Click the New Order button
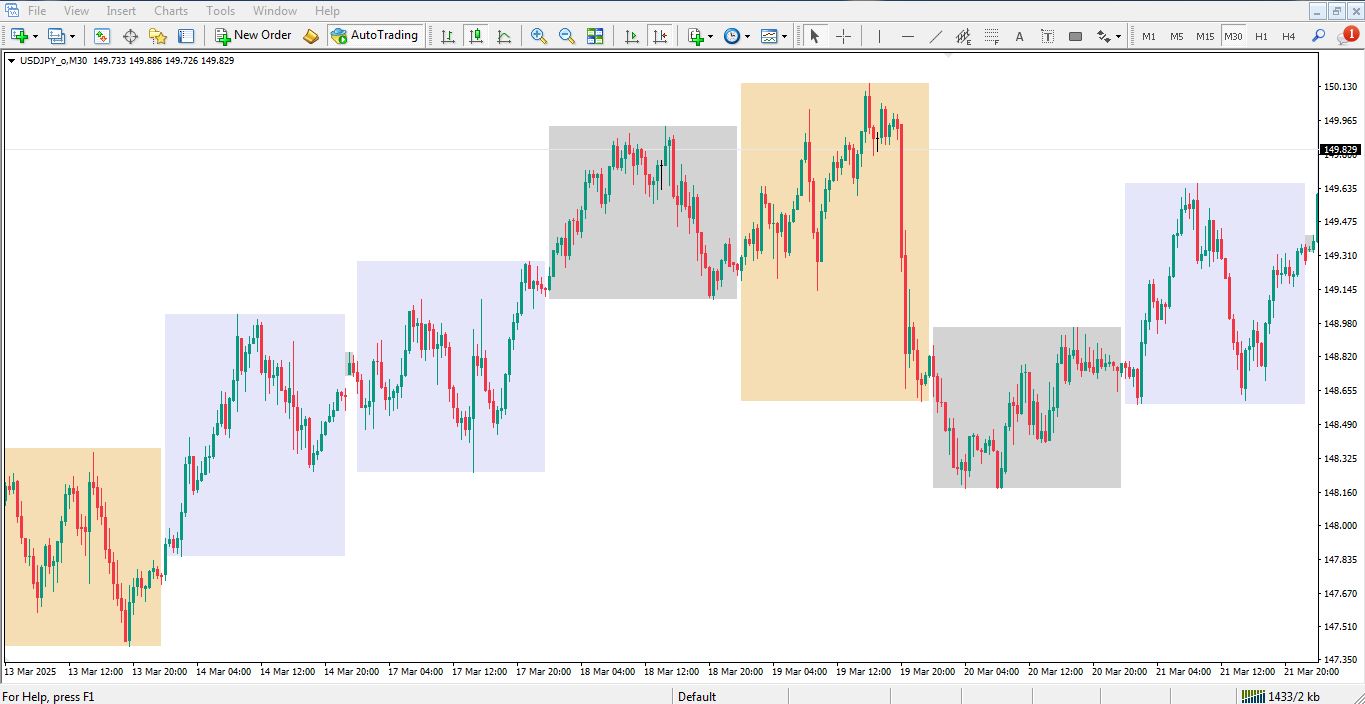The height and width of the screenshot is (704, 1365). [253, 36]
